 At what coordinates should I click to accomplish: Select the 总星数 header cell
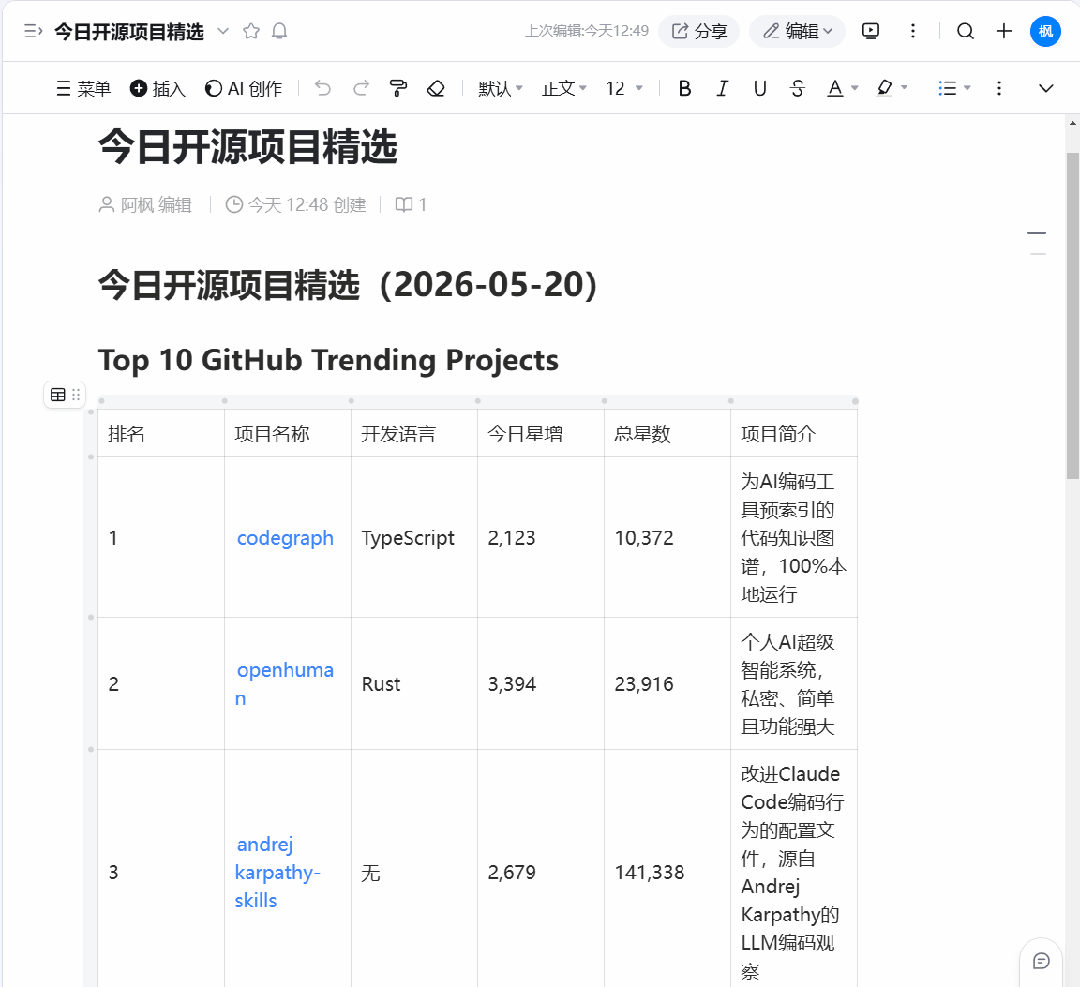pos(667,434)
